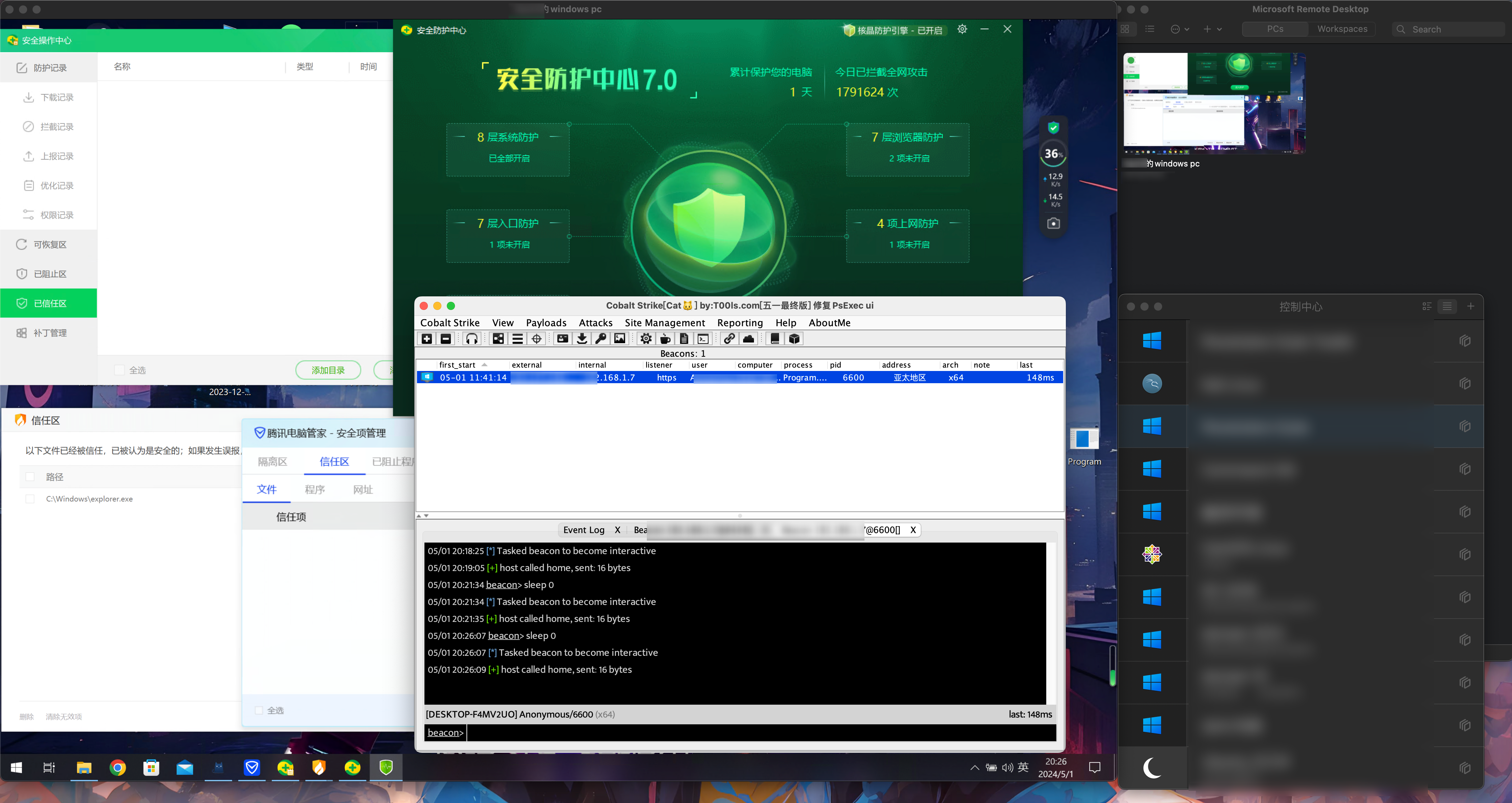Click the key credentials icon
Viewport: 1512px width, 803px height.
tap(600, 339)
